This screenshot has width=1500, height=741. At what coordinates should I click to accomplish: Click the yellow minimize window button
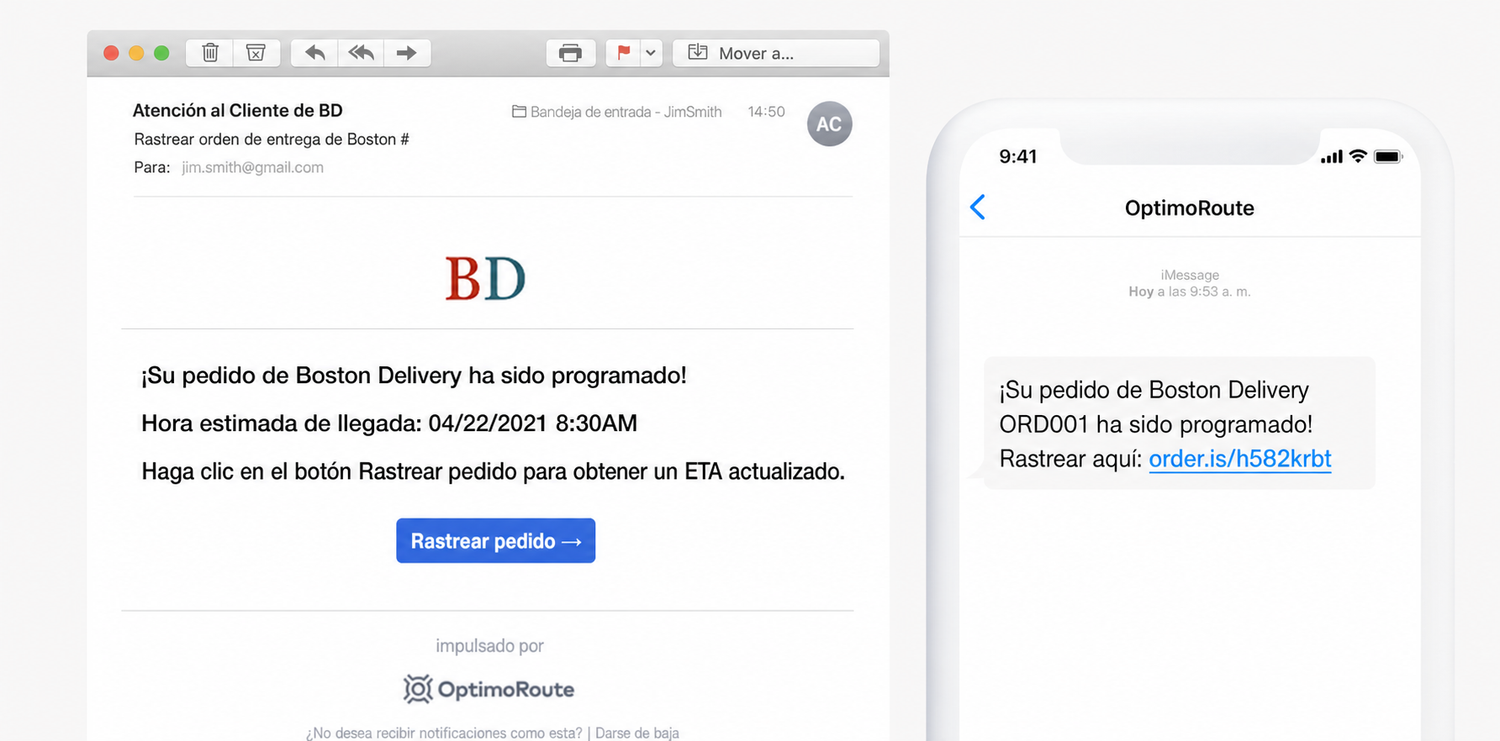(136, 53)
